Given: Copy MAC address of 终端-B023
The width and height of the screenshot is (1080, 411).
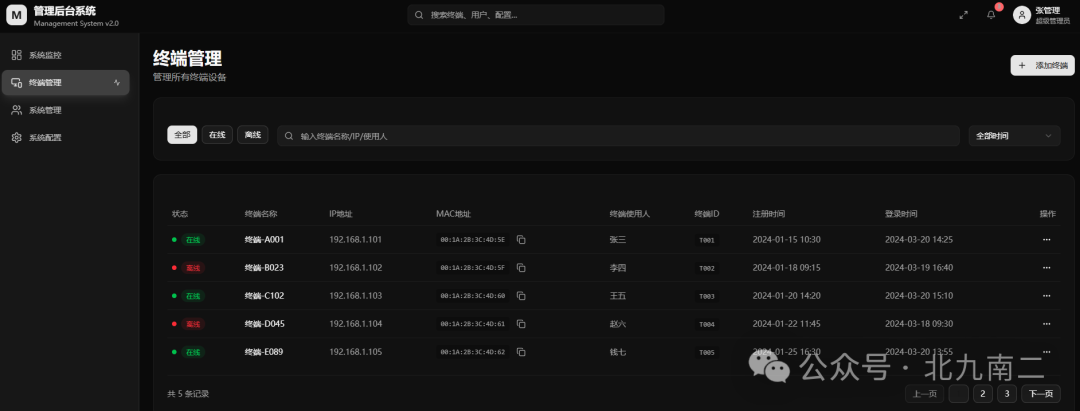Looking at the screenshot, I should pos(521,268).
